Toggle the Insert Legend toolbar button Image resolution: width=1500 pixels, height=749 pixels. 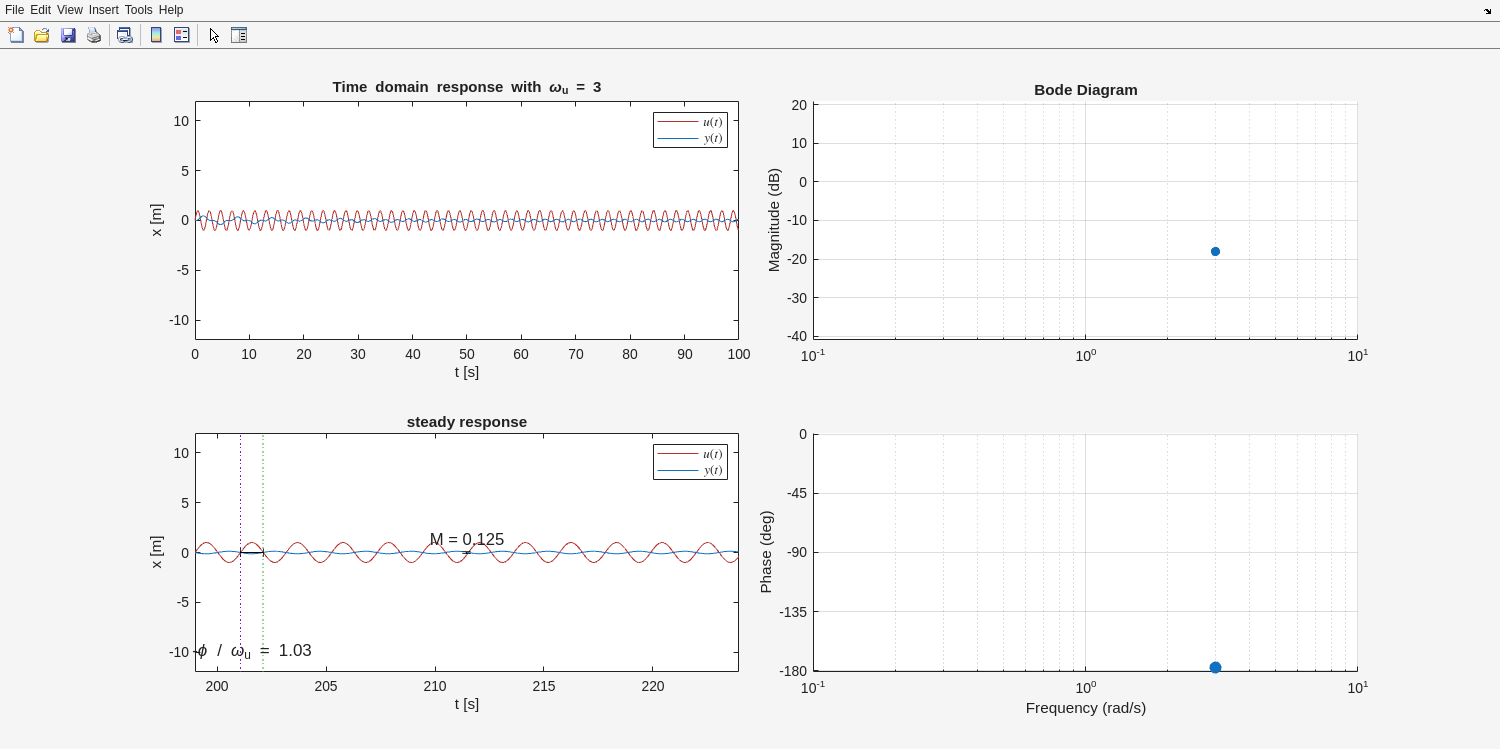click(x=182, y=35)
